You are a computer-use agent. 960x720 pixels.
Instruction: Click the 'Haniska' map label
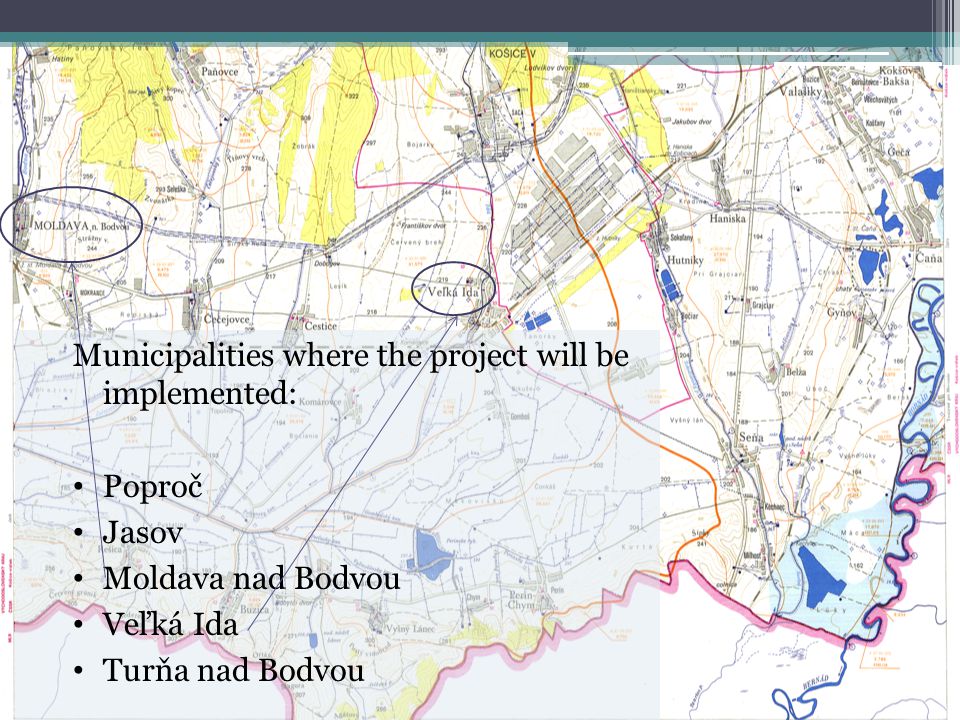727,218
